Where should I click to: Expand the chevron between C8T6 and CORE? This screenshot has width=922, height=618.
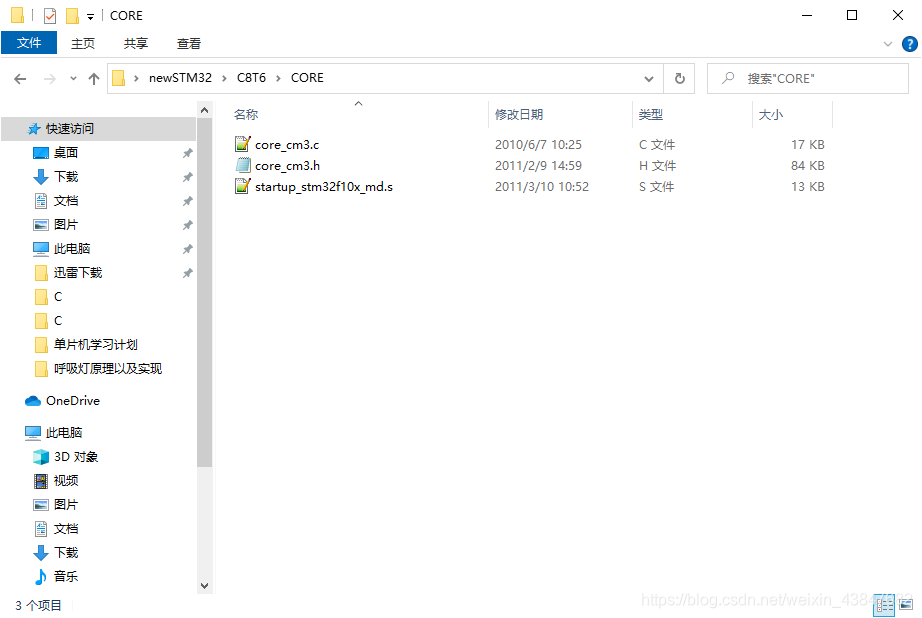point(278,79)
